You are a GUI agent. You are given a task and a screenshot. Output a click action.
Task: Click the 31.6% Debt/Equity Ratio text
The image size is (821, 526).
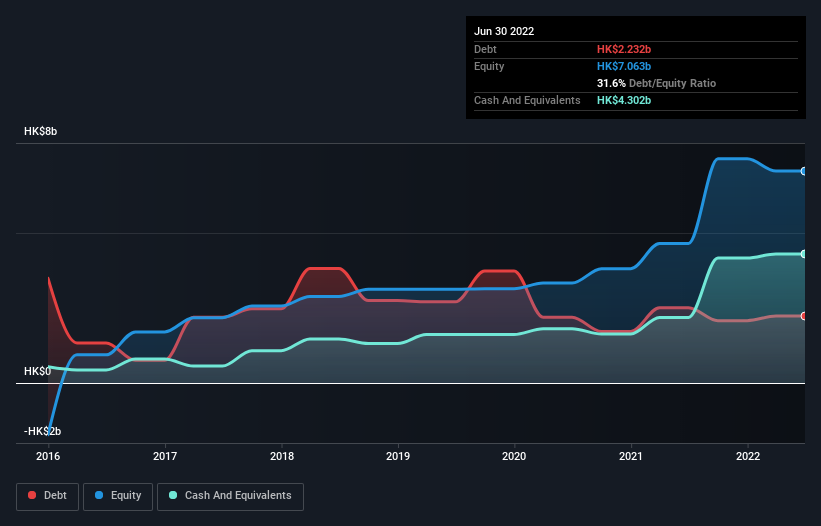tap(657, 83)
